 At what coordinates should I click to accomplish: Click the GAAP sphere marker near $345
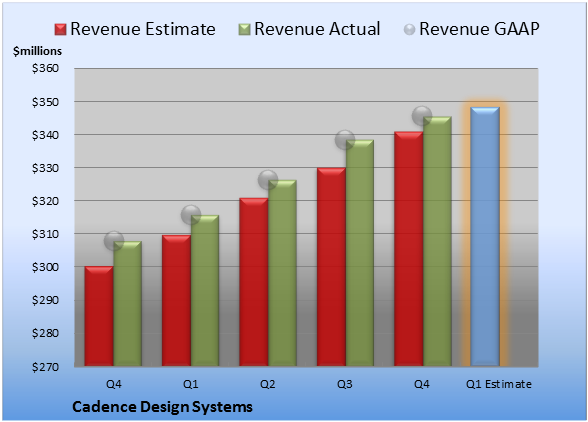point(422,116)
